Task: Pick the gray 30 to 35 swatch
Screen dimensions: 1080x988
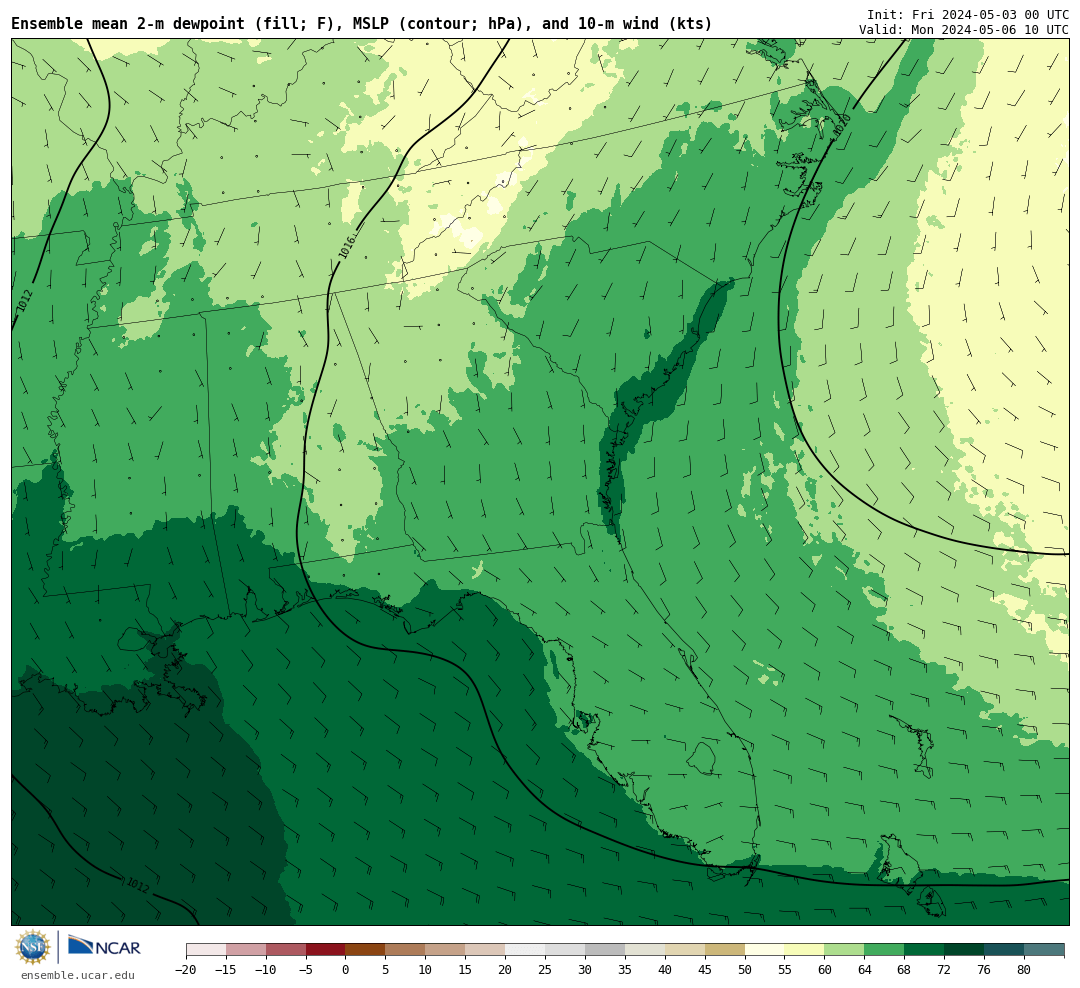Action: [x=605, y=949]
